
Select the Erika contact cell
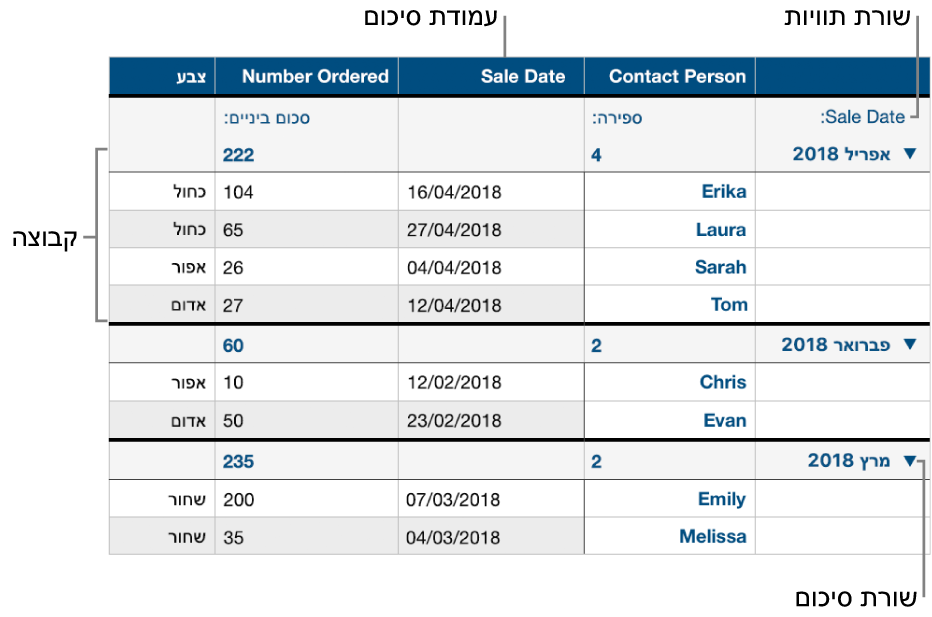coord(670,191)
